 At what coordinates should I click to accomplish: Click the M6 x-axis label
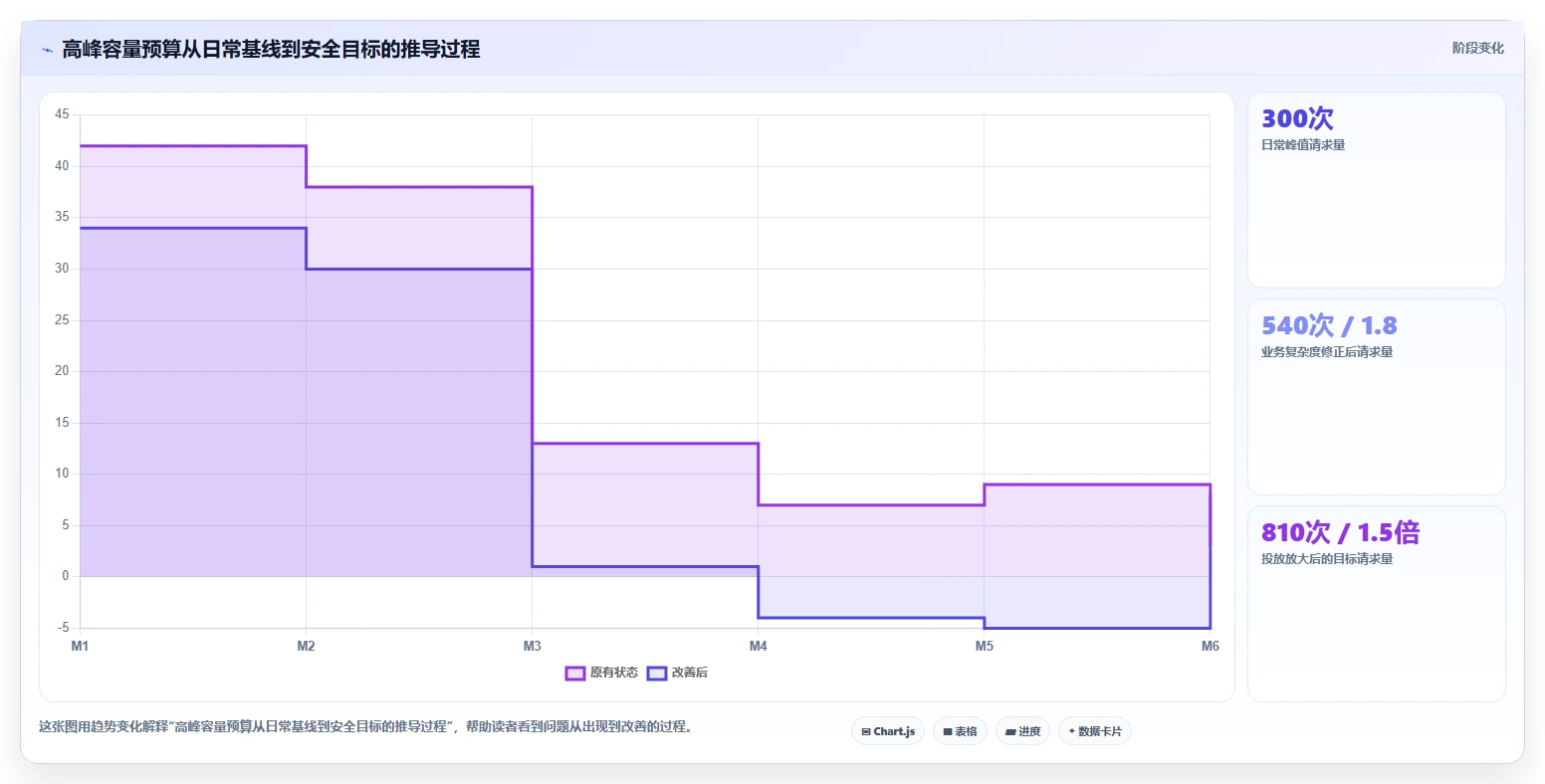coord(1211,647)
